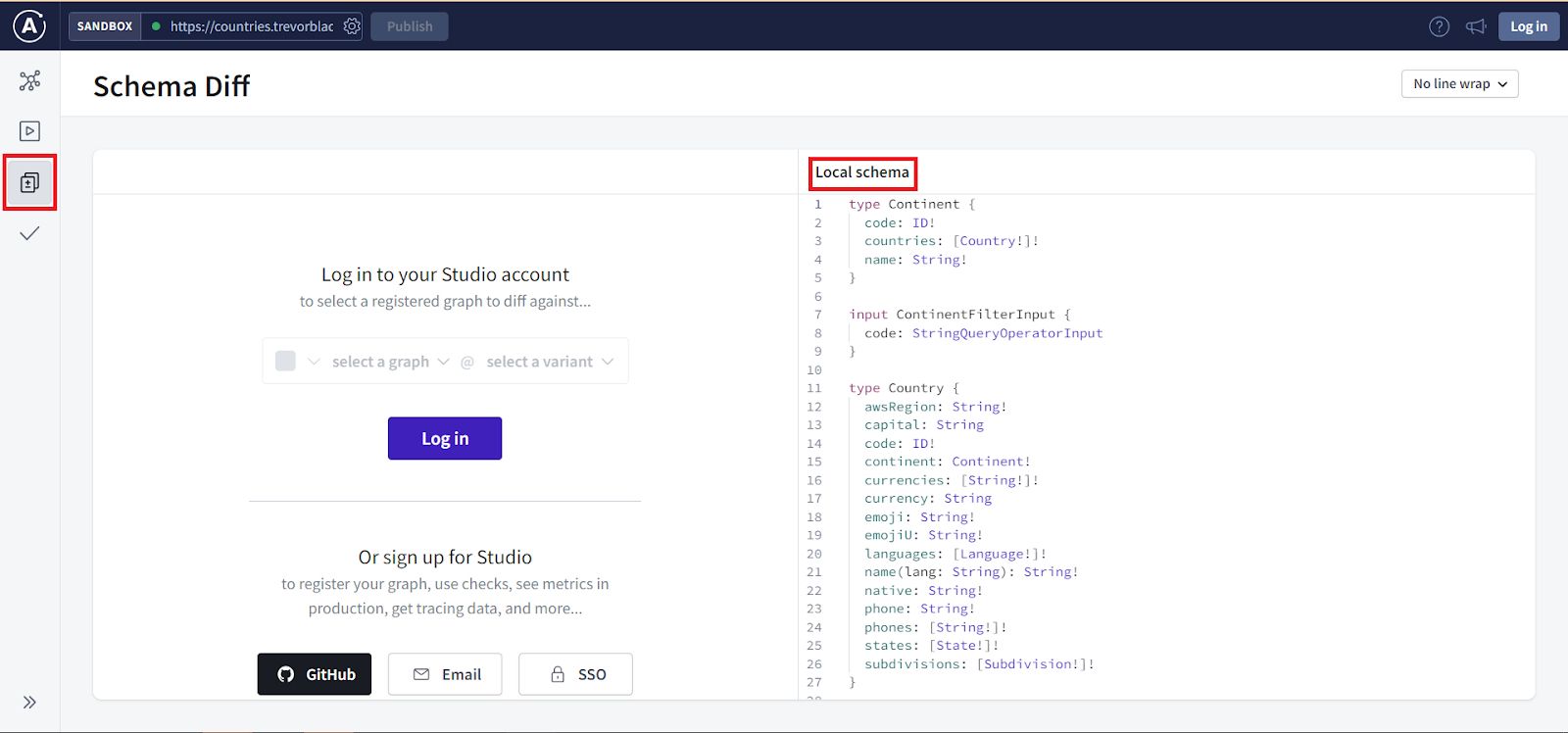Open the No line wrap dropdown
The image size is (1568, 733).
(1459, 84)
